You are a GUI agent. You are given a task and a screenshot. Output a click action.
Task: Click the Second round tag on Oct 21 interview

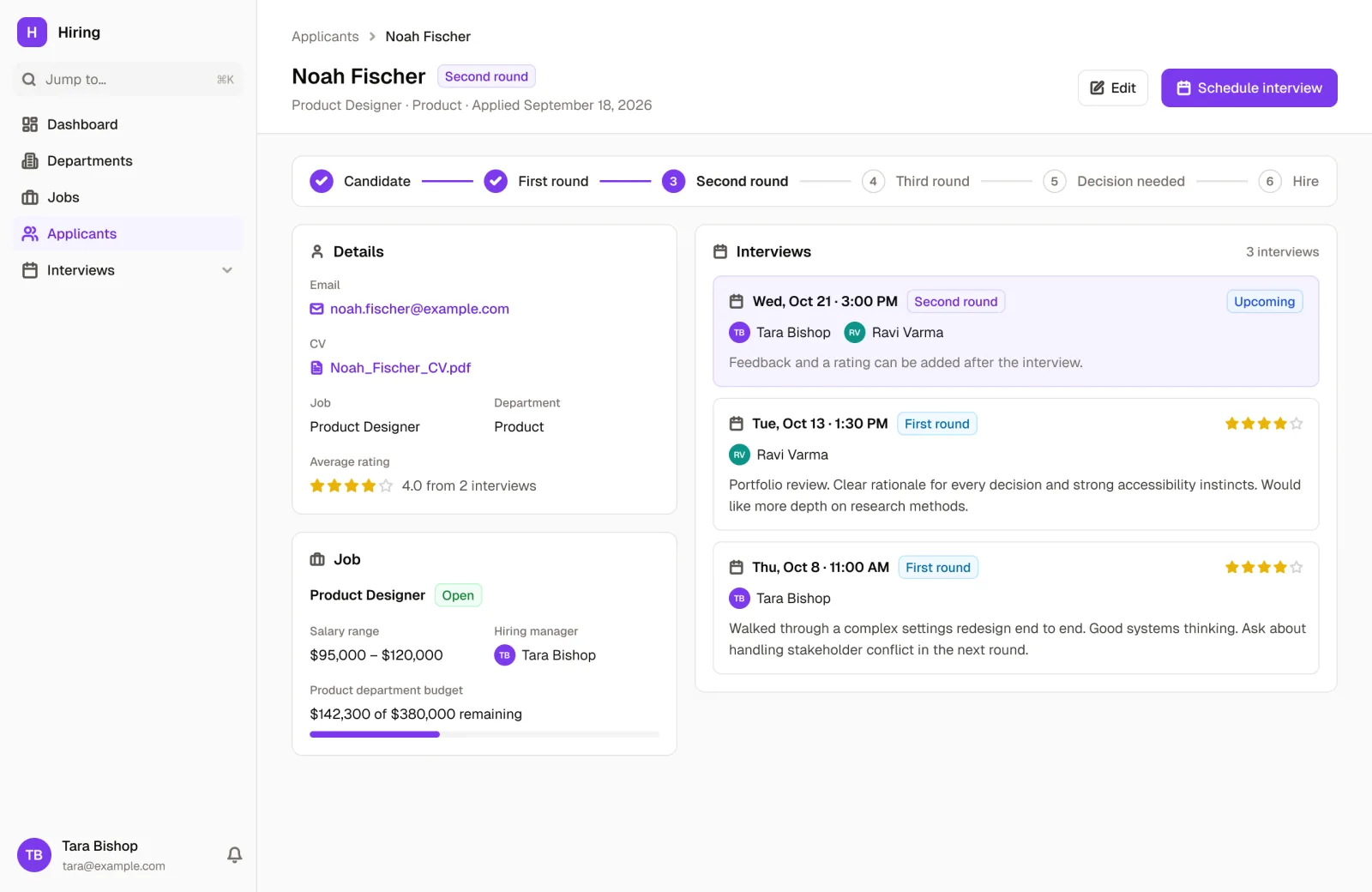point(955,302)
